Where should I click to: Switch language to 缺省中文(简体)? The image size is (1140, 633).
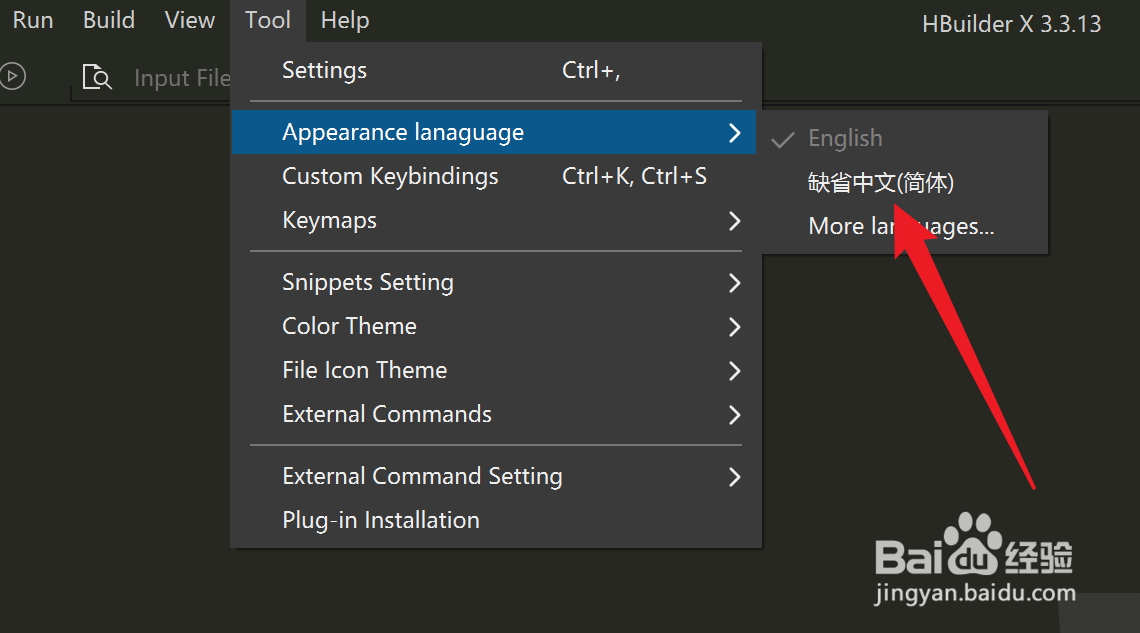click(x=881, y=182)
